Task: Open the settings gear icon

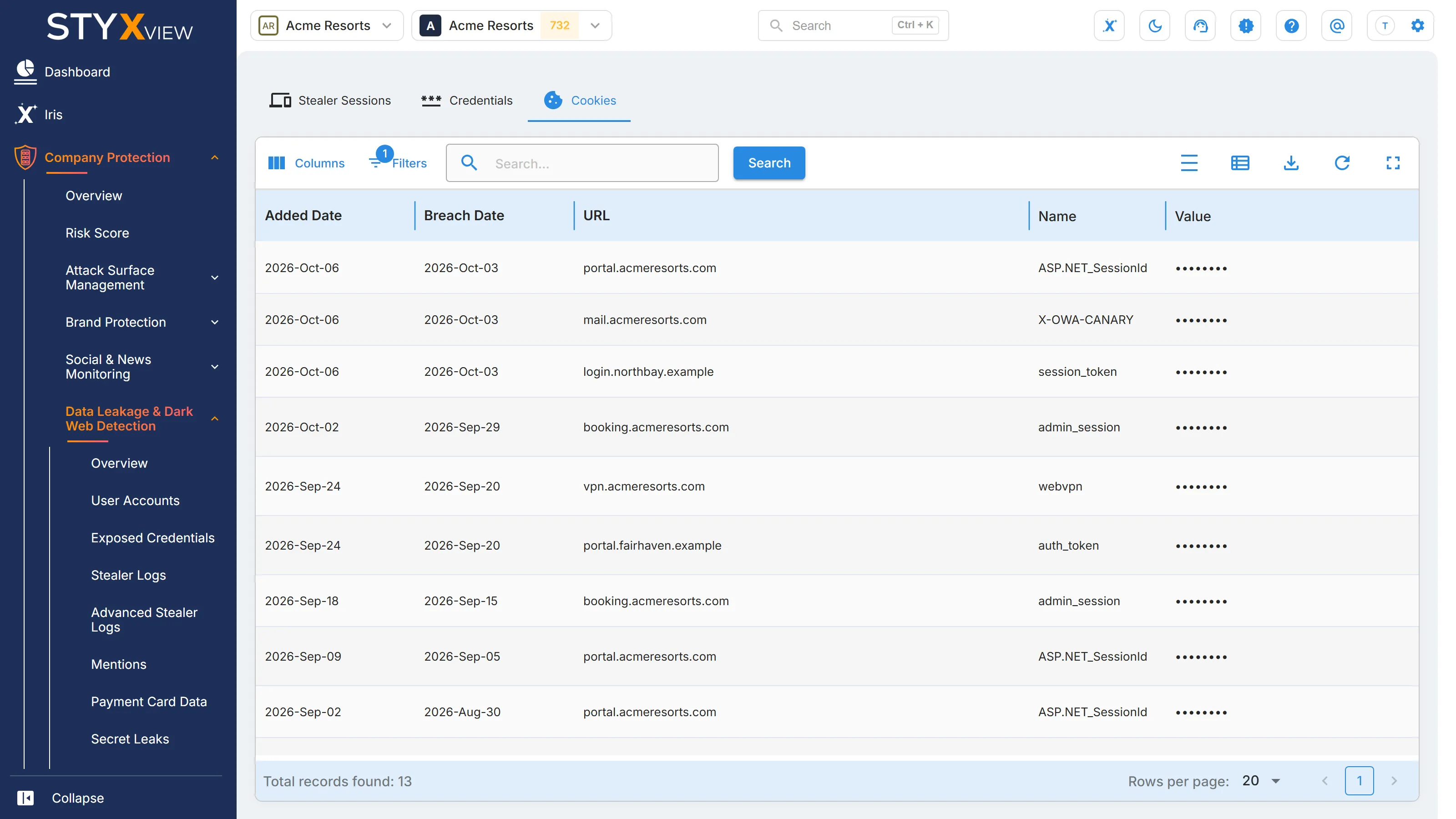Action: pos(1418,25)
